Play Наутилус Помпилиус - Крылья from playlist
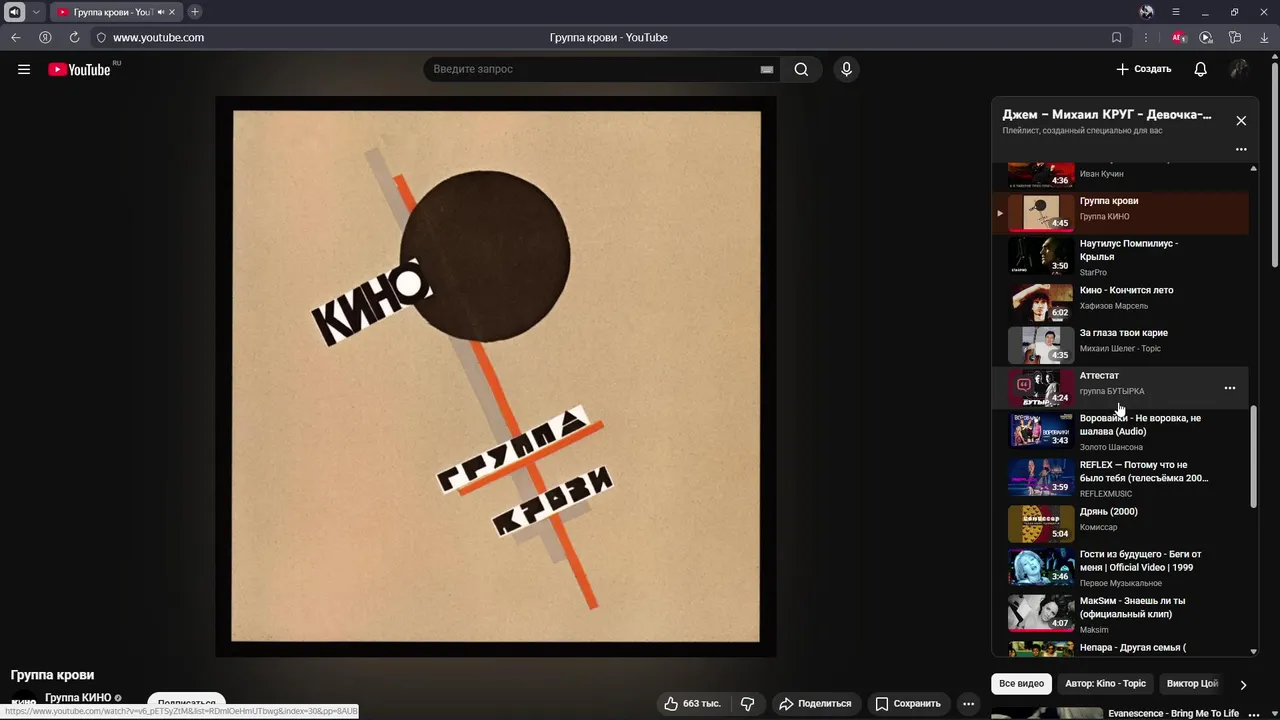Screen dimensions: 1280x720 pos(1120,257)
